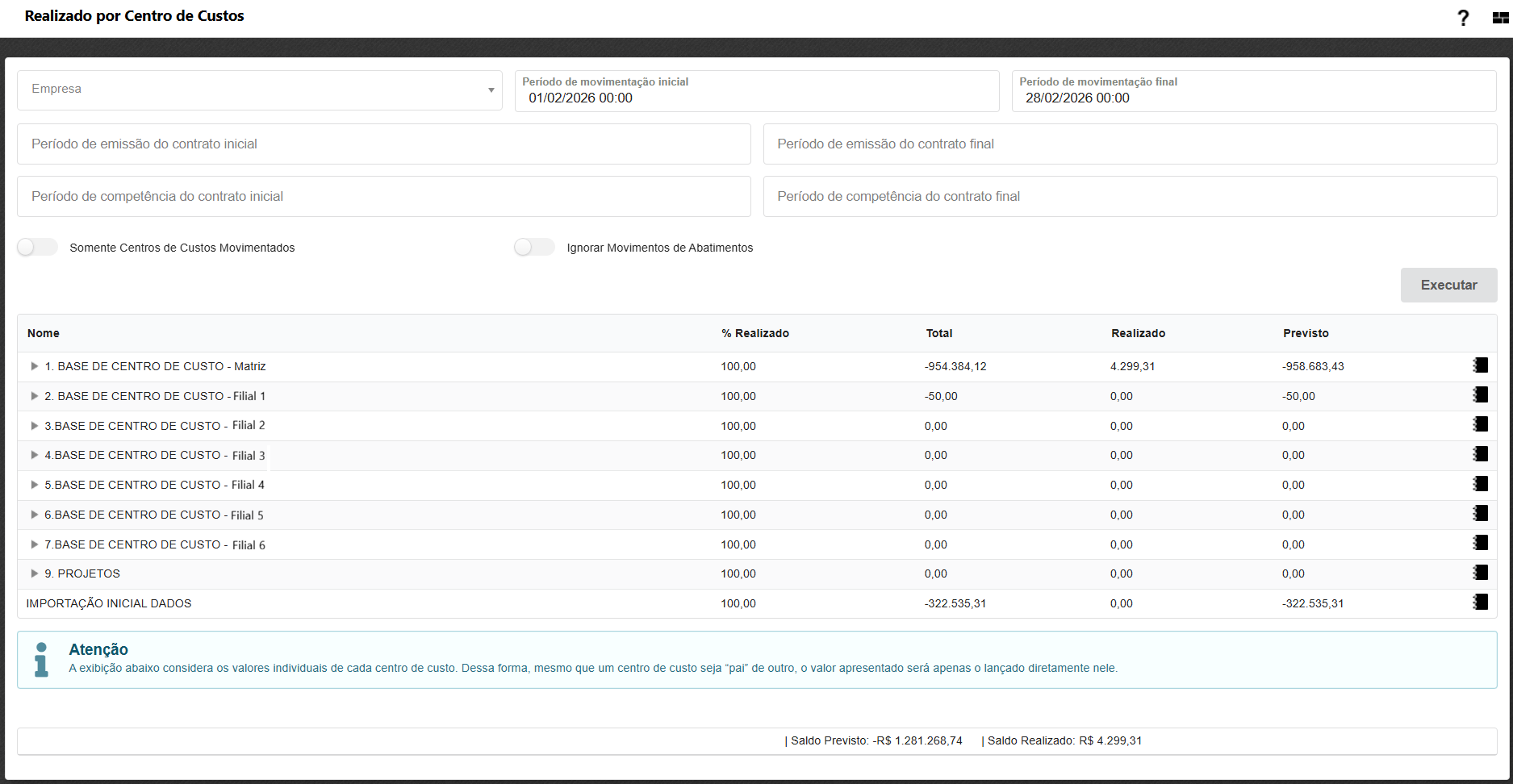Click Período de competência do contrato final field

pos(1131,196)
